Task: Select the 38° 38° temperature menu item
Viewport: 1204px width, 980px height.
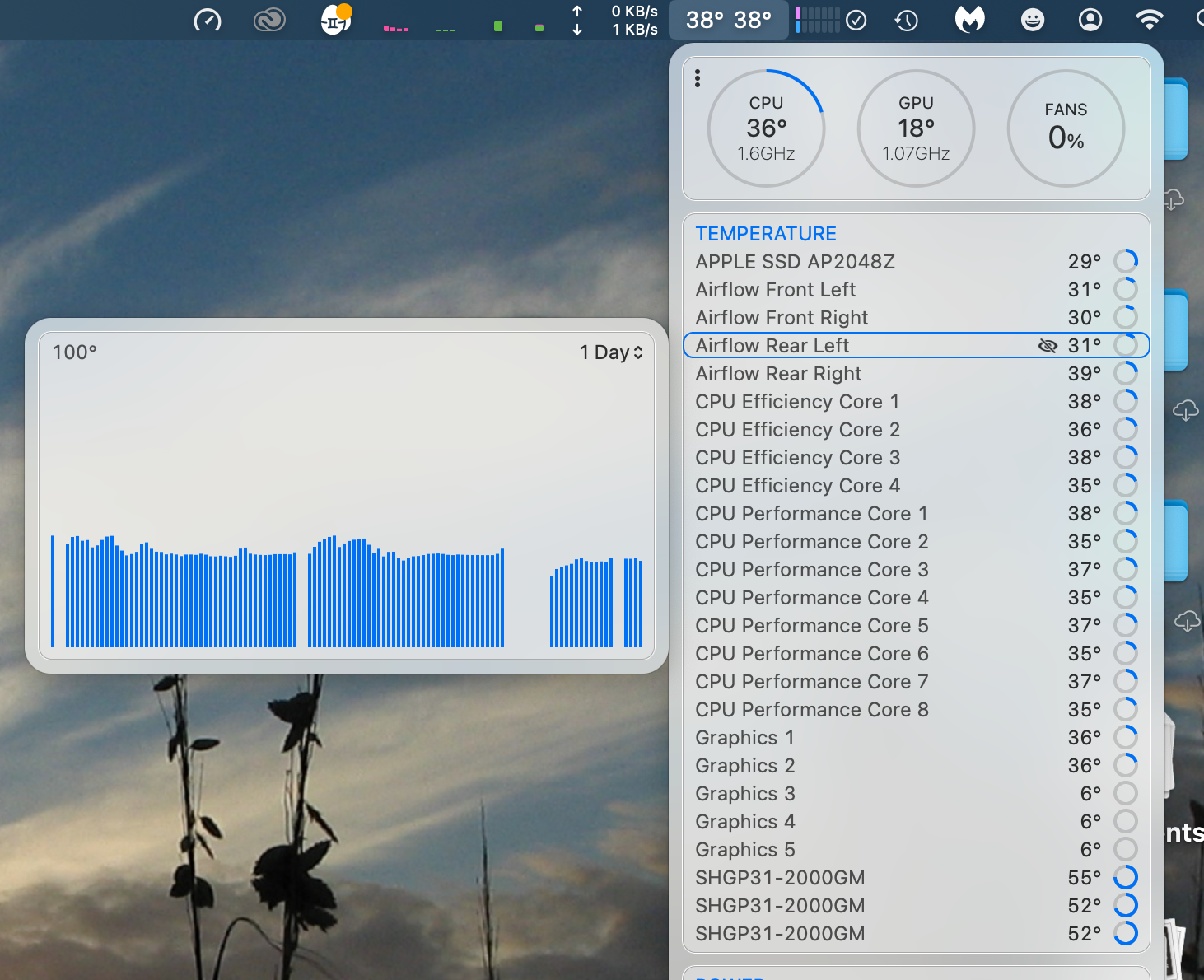Action: point(728,20)
